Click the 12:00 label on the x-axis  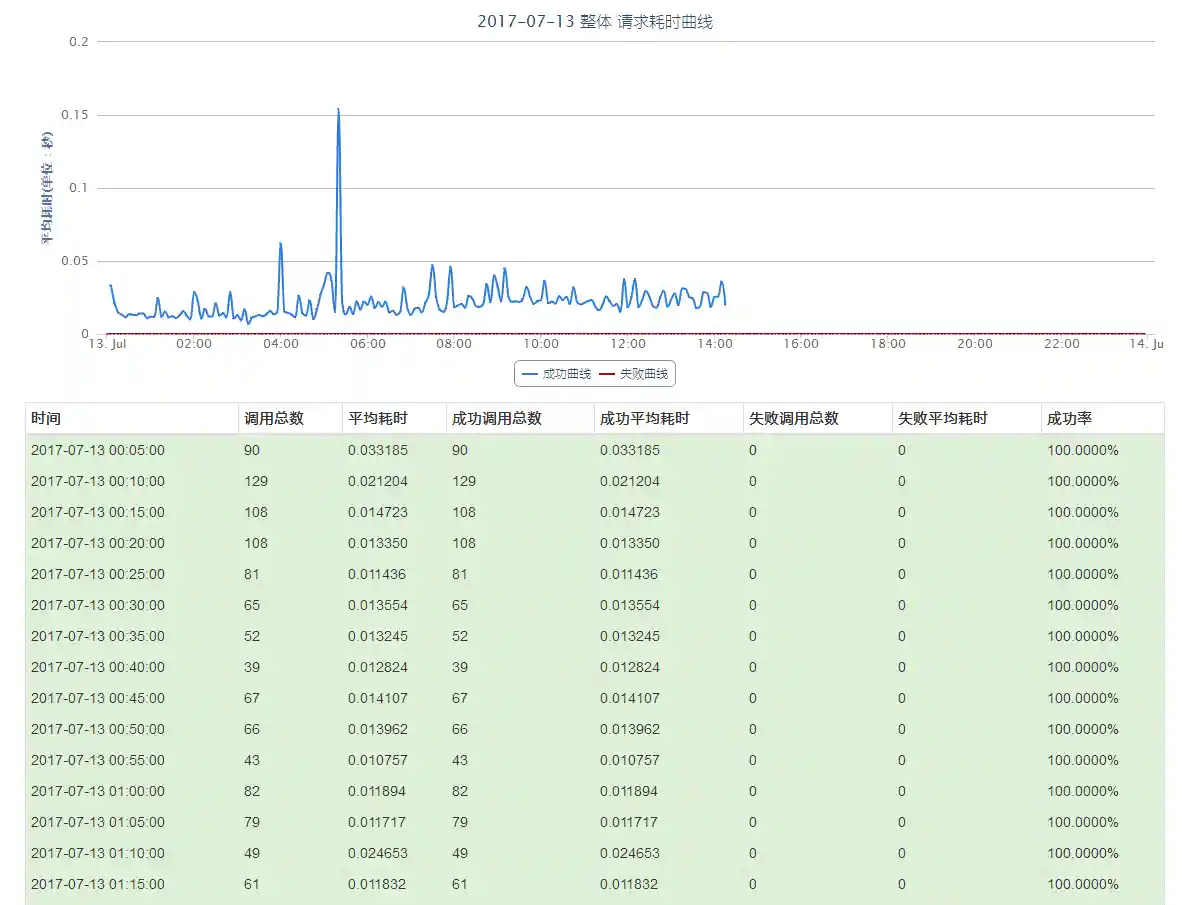click(628, 344)
